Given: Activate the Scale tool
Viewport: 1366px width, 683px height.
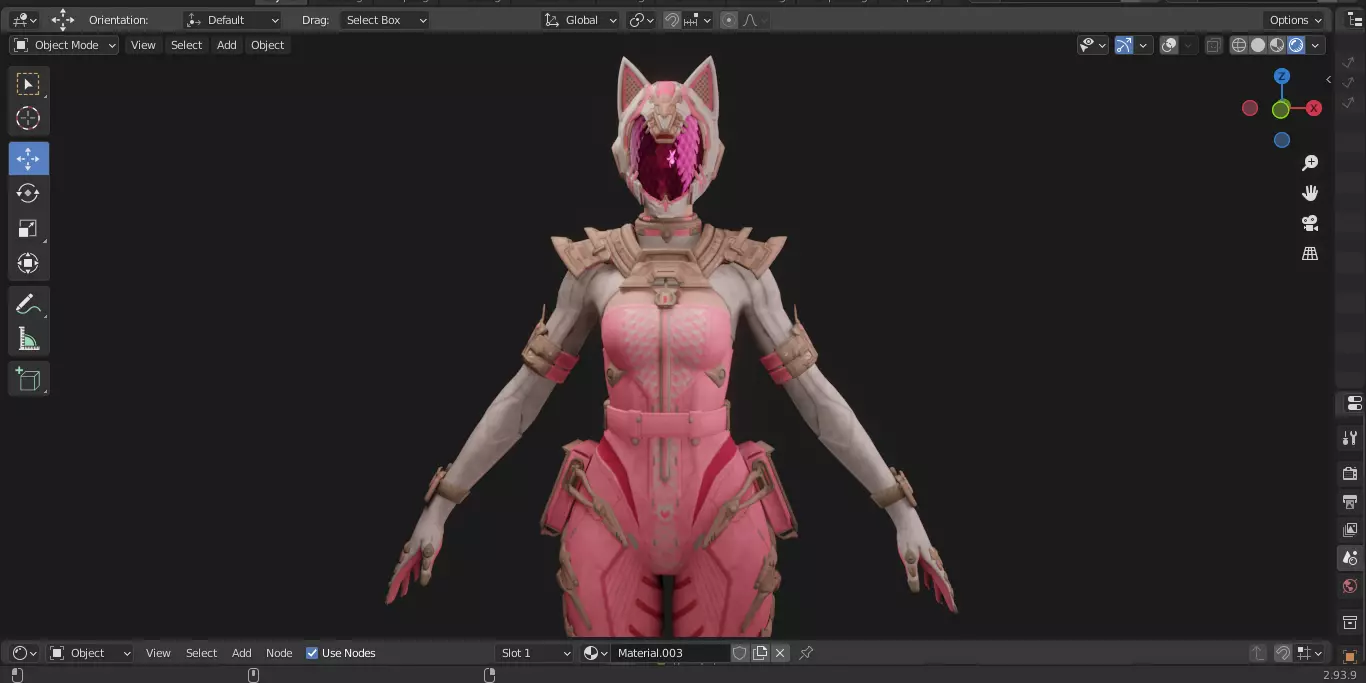Looking at the screenshot, I should (28, 228).
